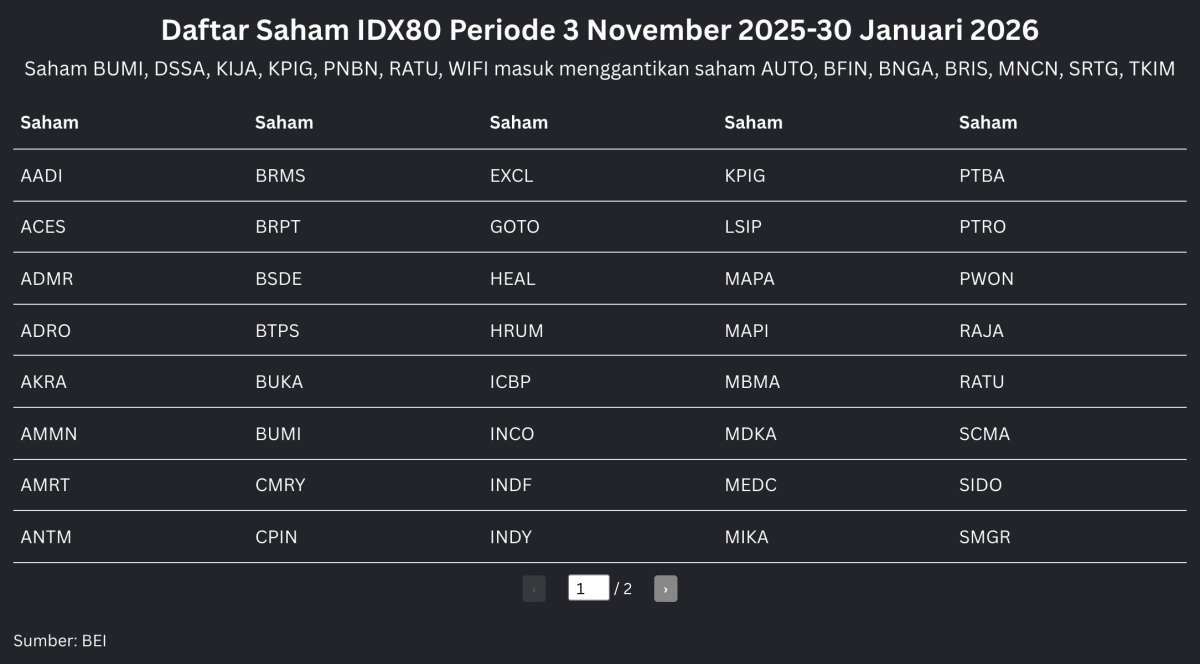The width and height of the screenshot is (1200, 664).
Task: Click the Sumber: BEI source text
Action: coord(60,640)
